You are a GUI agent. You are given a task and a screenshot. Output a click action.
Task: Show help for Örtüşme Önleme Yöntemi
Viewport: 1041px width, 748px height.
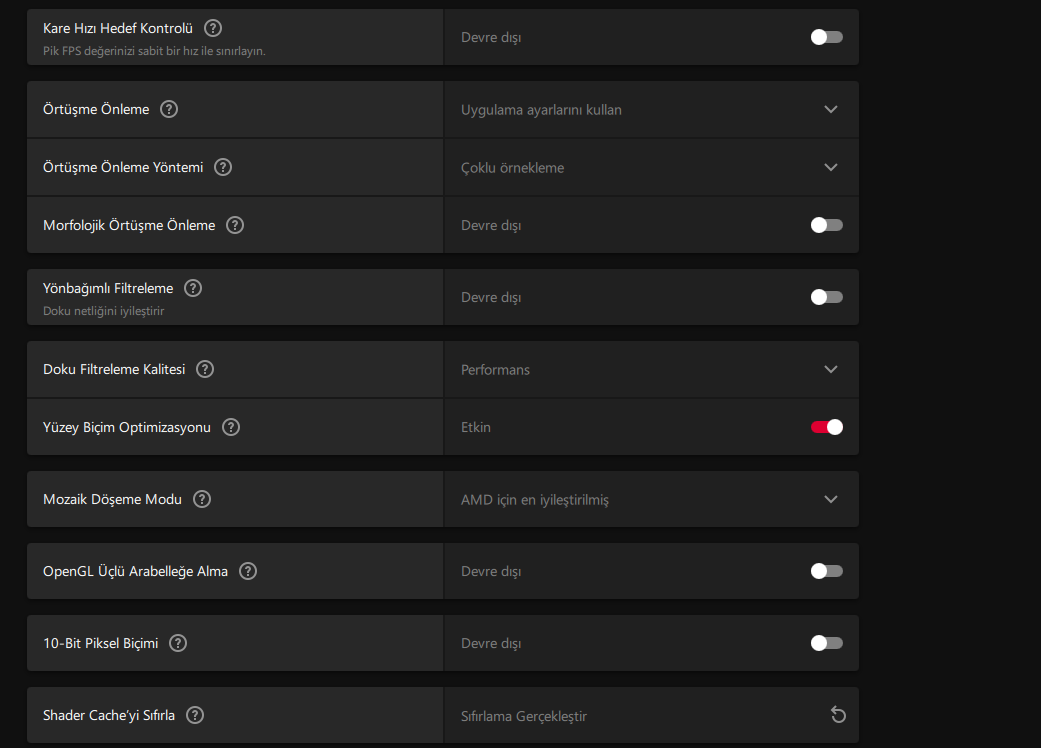click(223, 167)
